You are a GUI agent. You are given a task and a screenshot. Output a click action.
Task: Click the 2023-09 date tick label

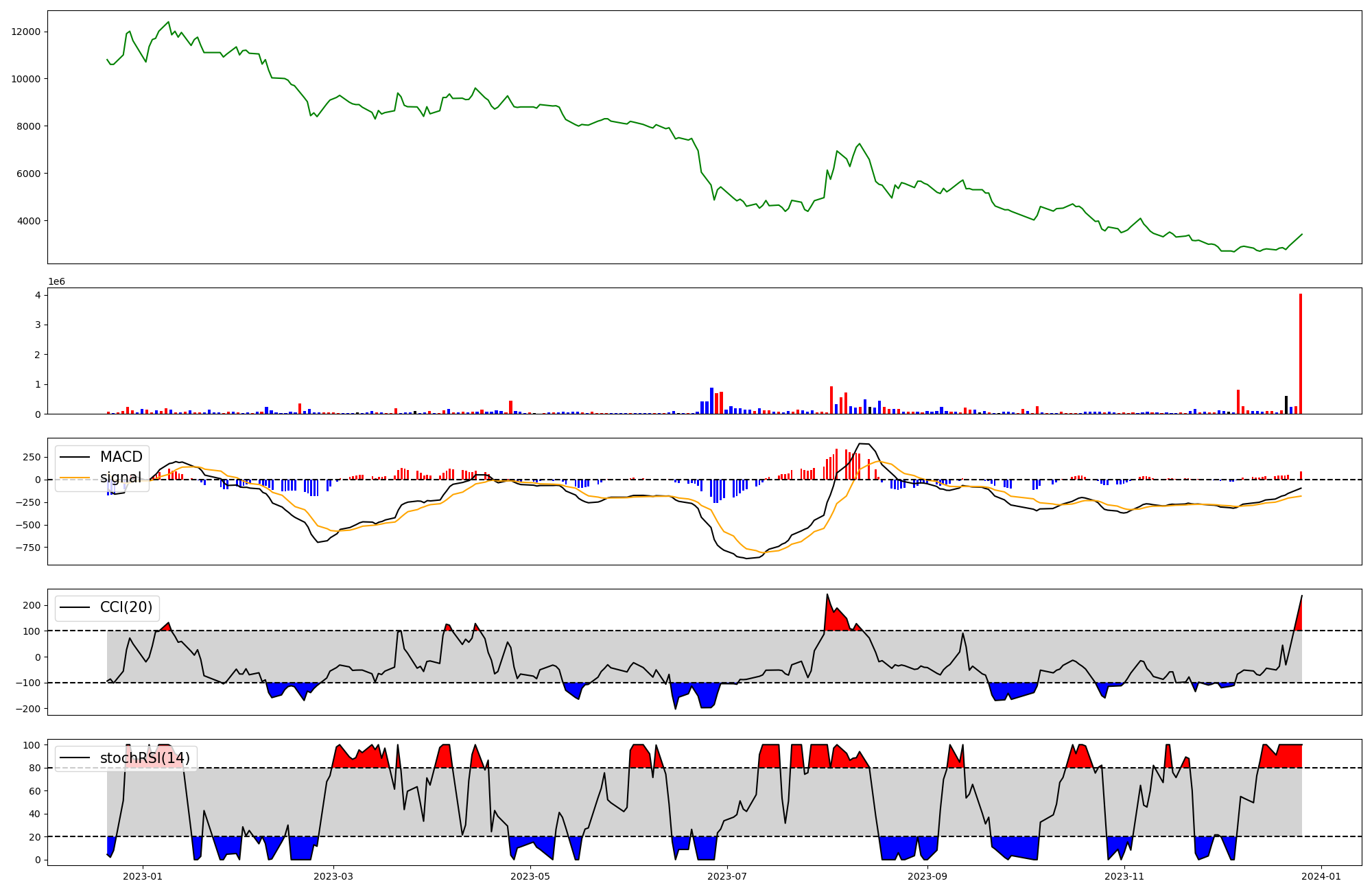click(927, 876)
